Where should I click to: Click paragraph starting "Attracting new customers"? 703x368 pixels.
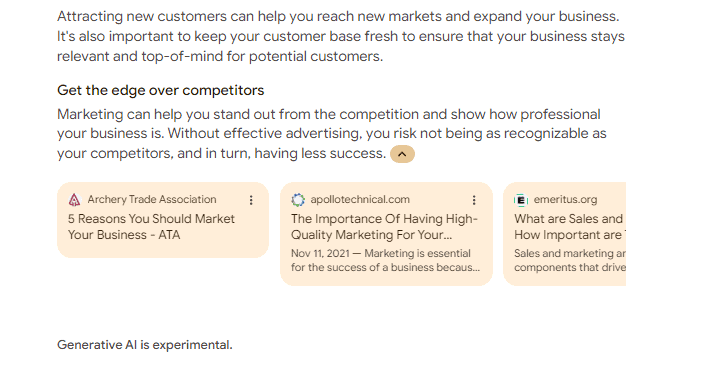click(x=341, y=36)
